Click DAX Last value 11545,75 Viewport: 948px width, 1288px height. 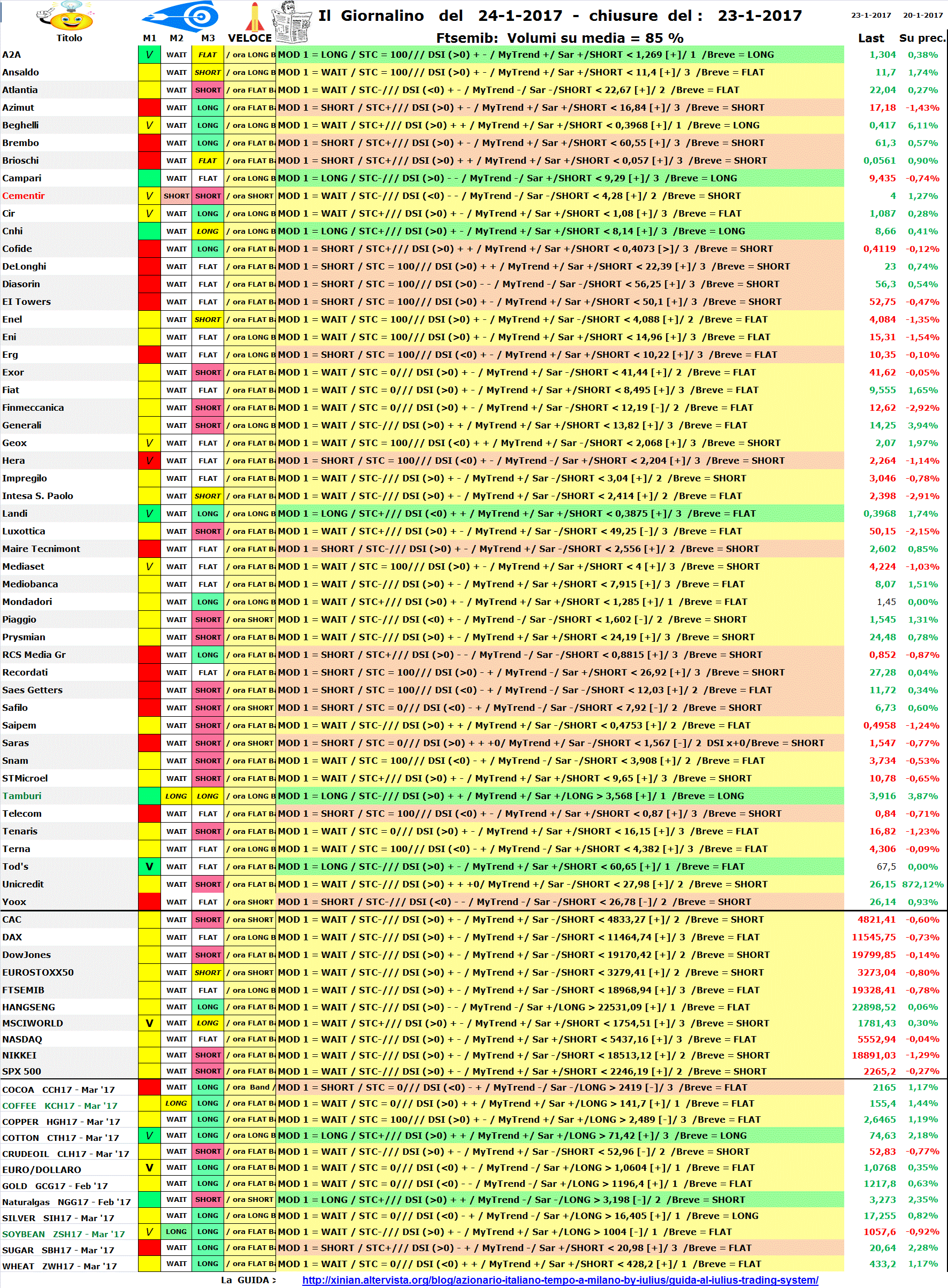(x=874, y=937)
